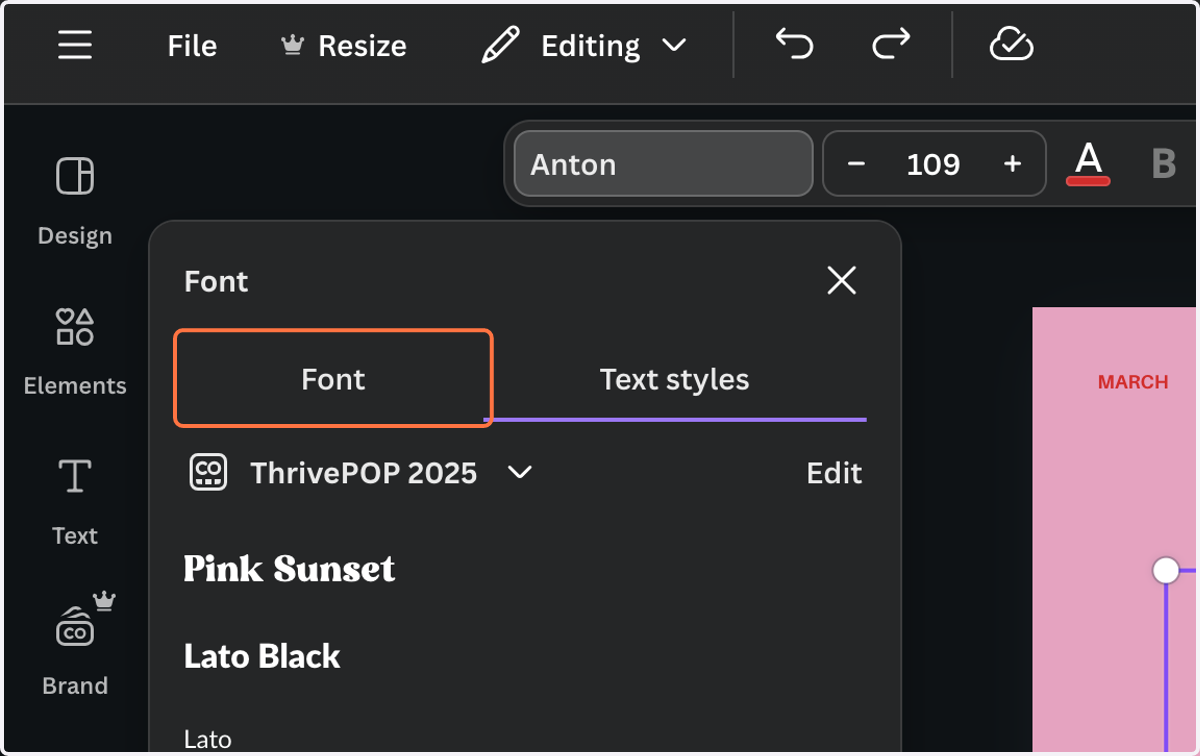Select the Pink Sunset font
This screenshot has width=1200, height=756.
point(290,569)
